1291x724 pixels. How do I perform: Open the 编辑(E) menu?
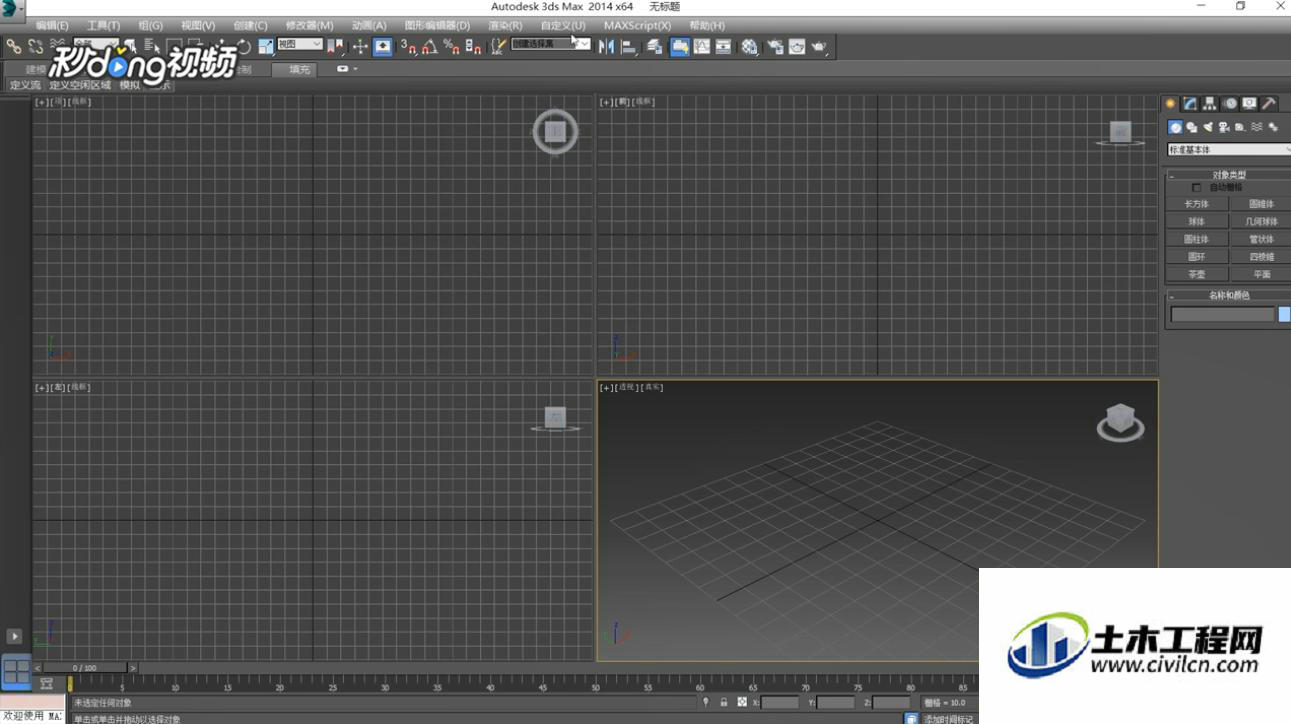pyautogui.click(x=52, y=25)
